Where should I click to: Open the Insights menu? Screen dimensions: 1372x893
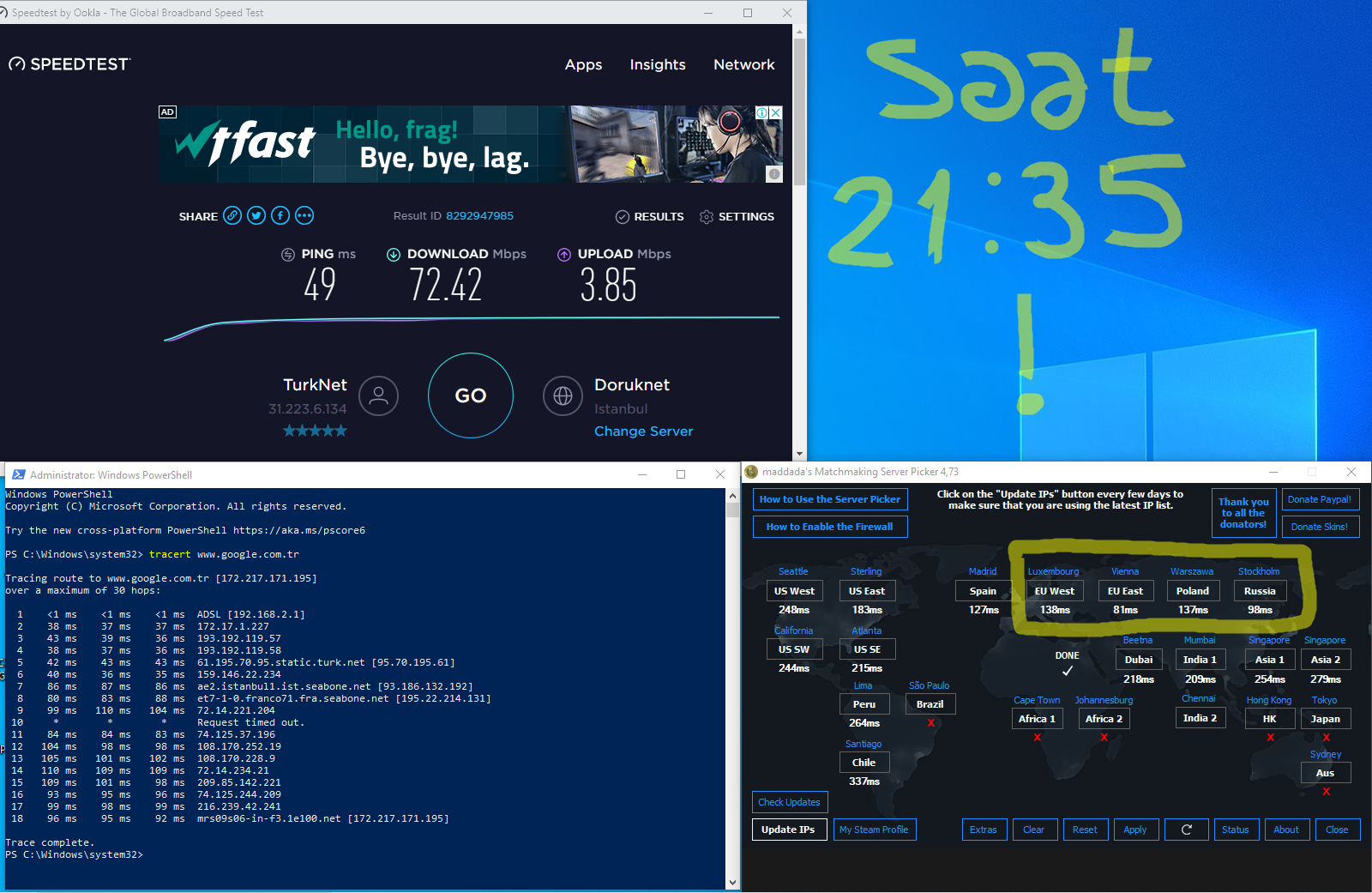[x=658, y=64]
